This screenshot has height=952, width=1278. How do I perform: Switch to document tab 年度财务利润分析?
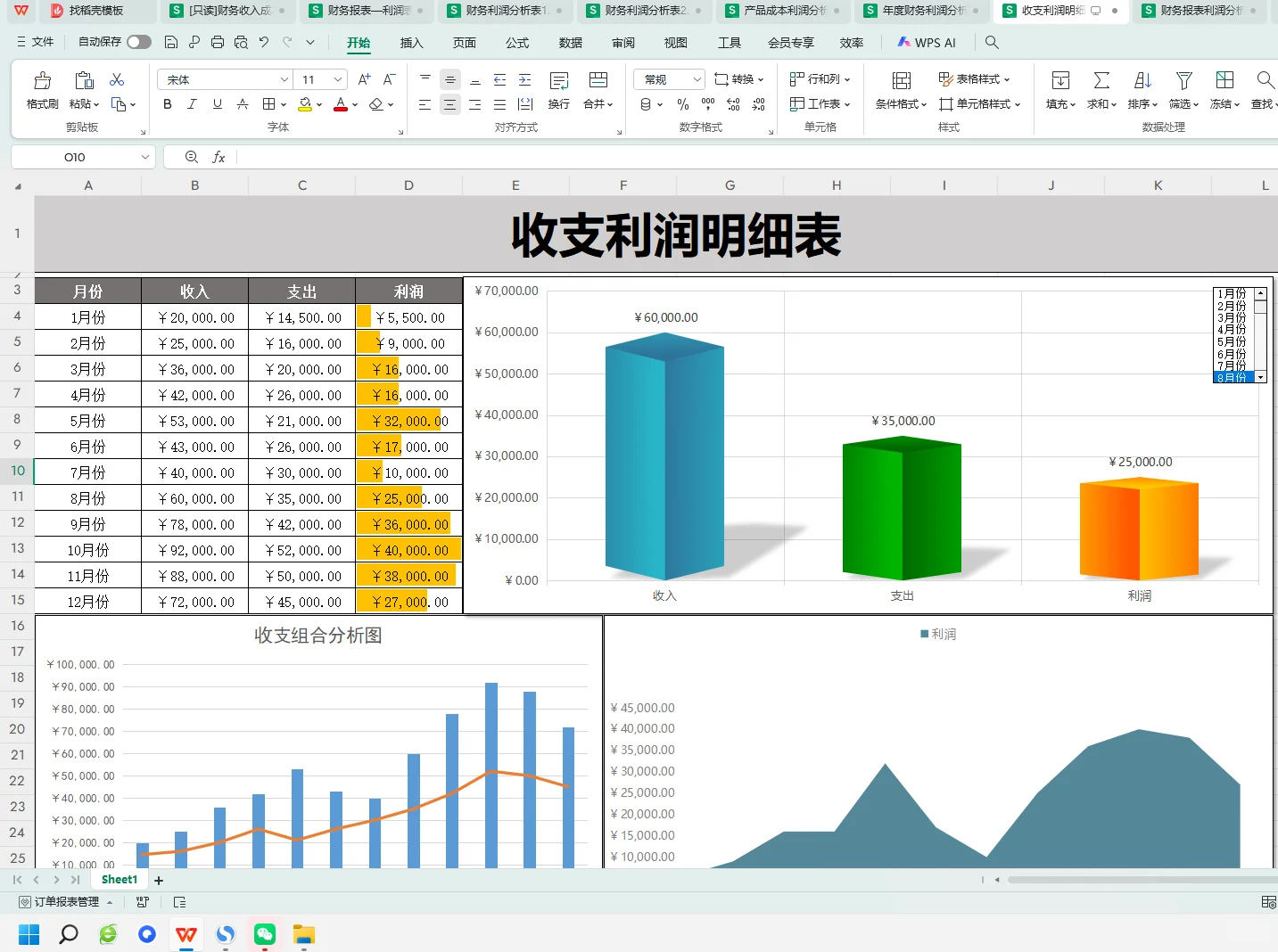click(x=922, y=11)
